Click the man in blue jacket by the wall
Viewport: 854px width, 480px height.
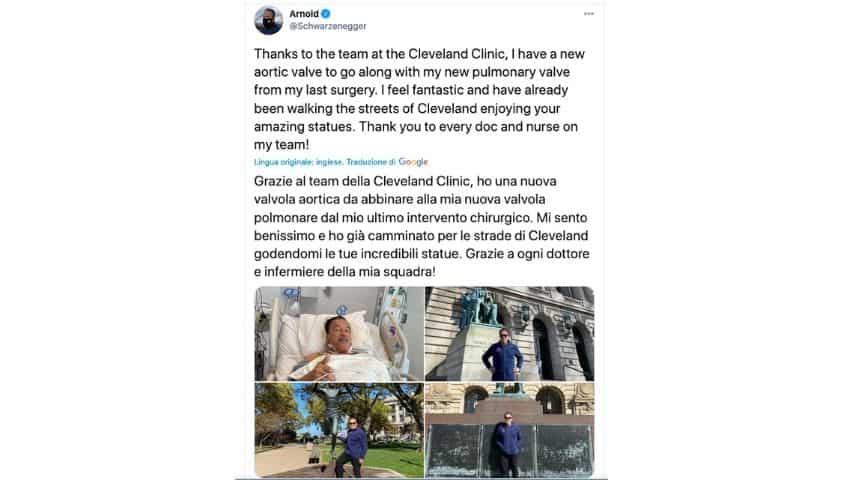coord(507,443)
